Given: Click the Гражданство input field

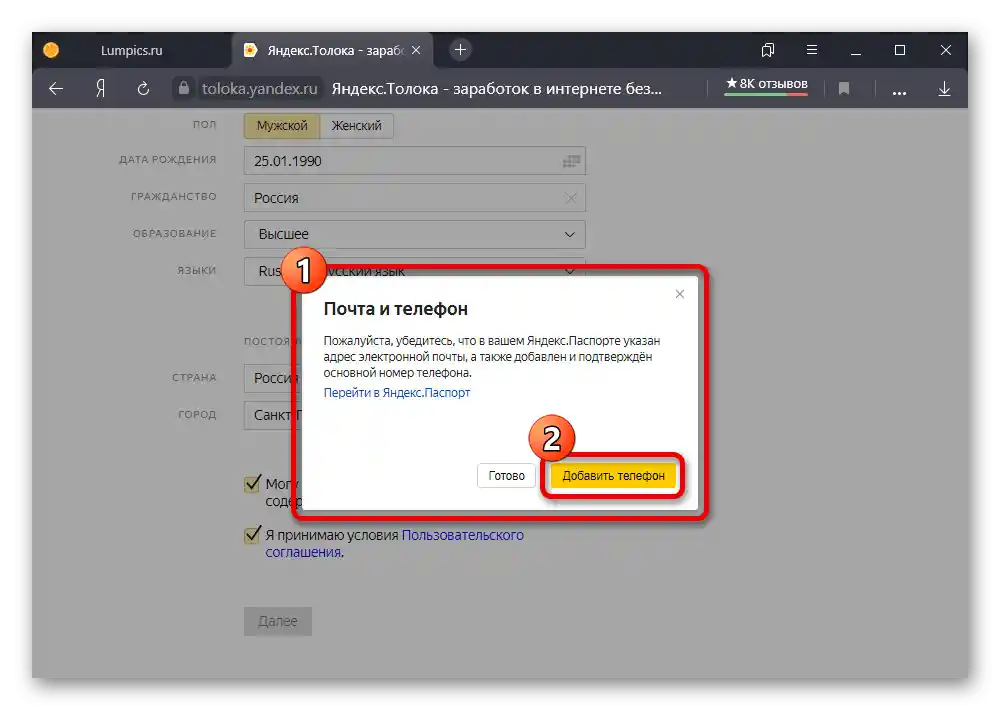Looking at the screenshot, I should tap(415, 198).
